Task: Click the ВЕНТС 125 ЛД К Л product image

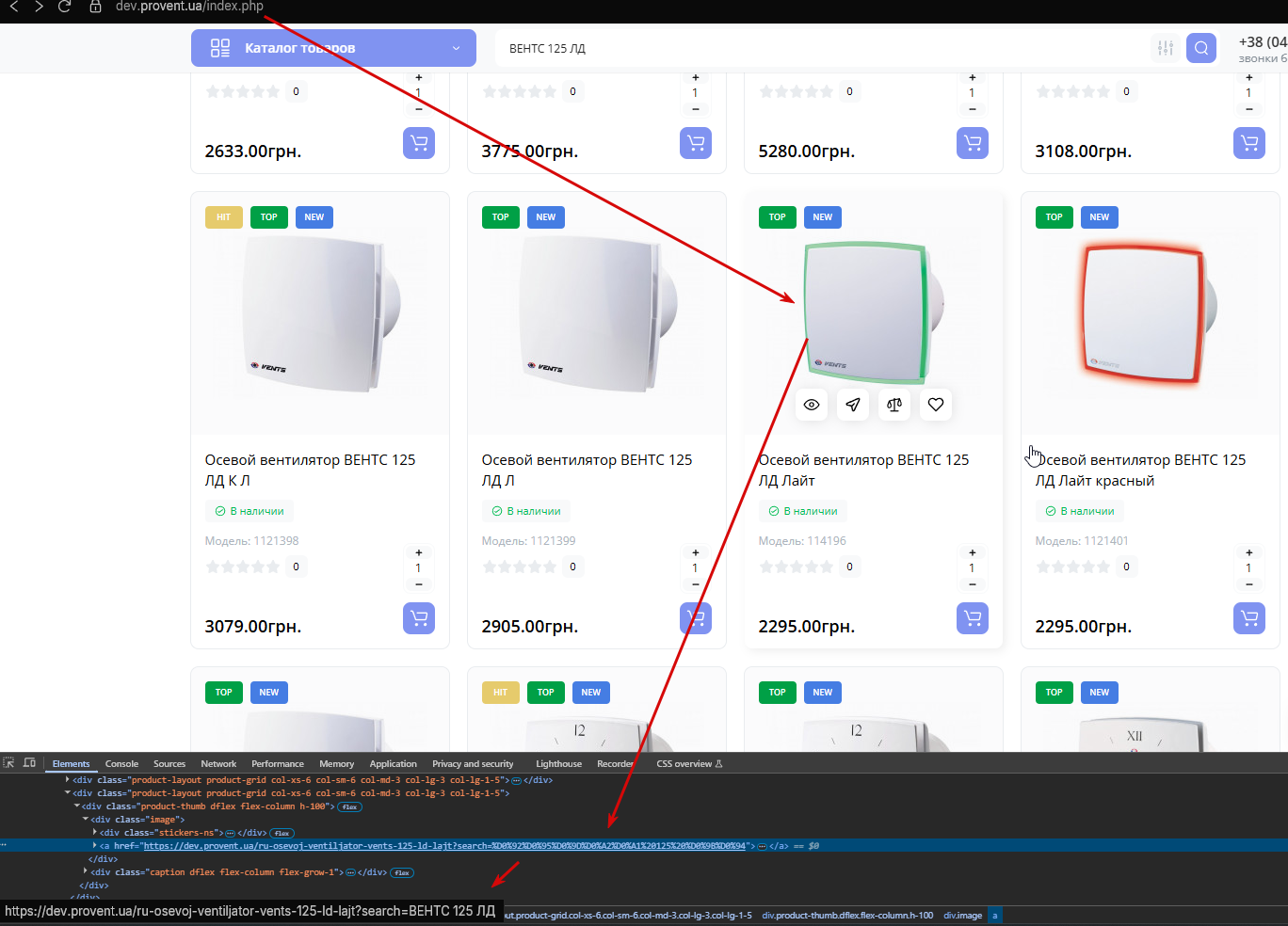Action: (x=320, y=314)
